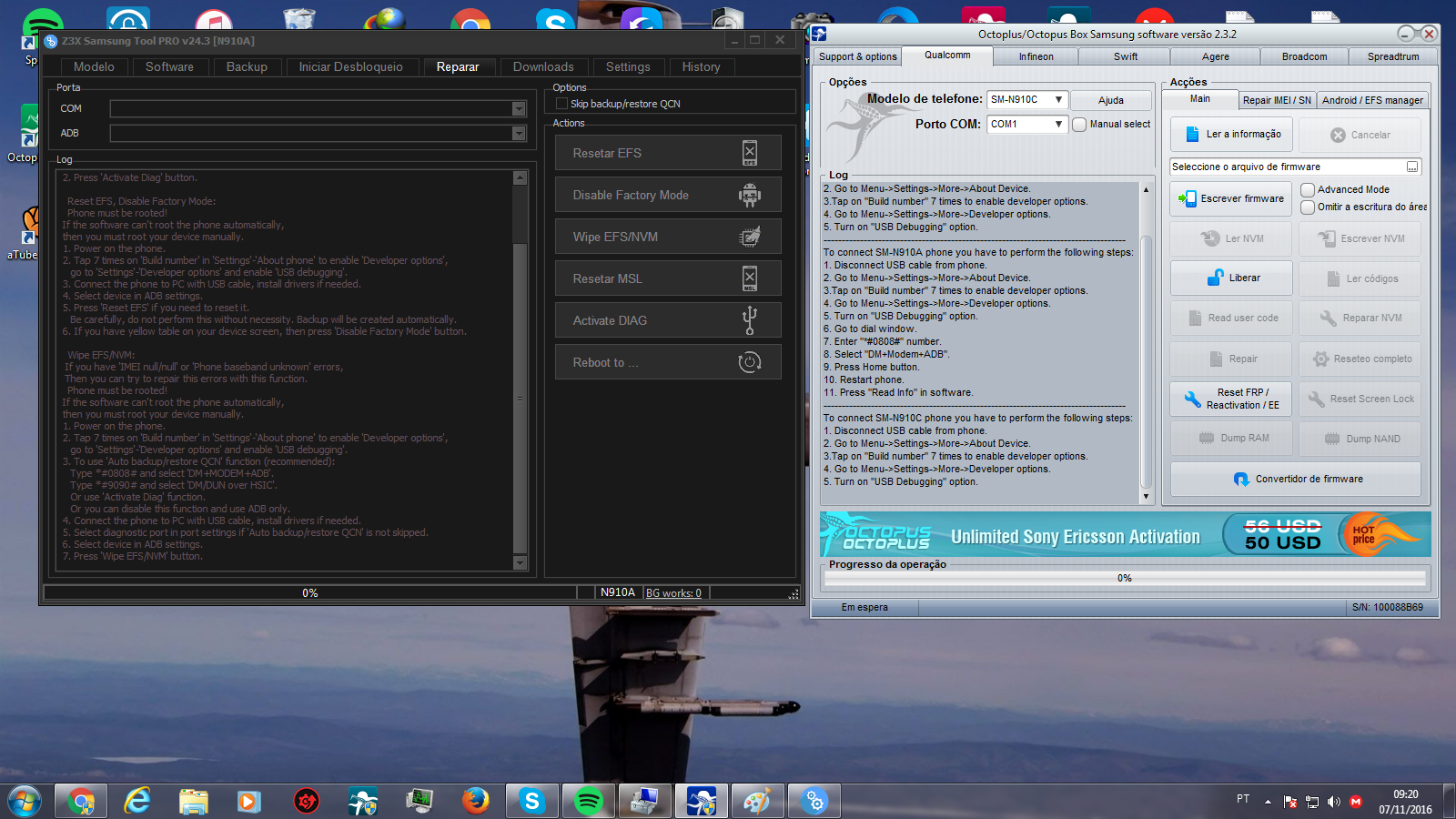The image size is (1456, 819).
Task: Click the Ler NVM icon
Action: (x=1210, y=238)
